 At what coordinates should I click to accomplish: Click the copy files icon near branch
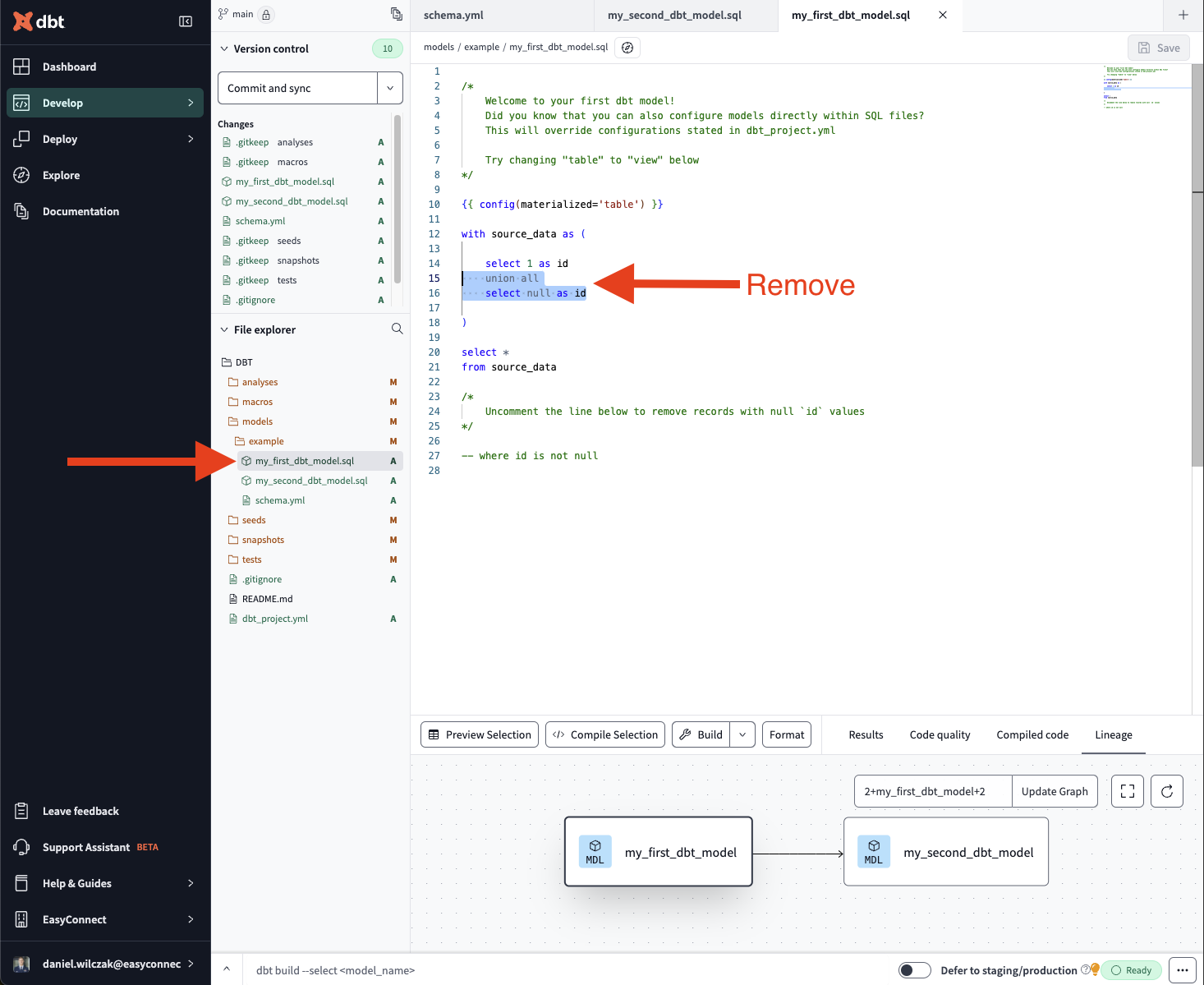pos(397,14)
